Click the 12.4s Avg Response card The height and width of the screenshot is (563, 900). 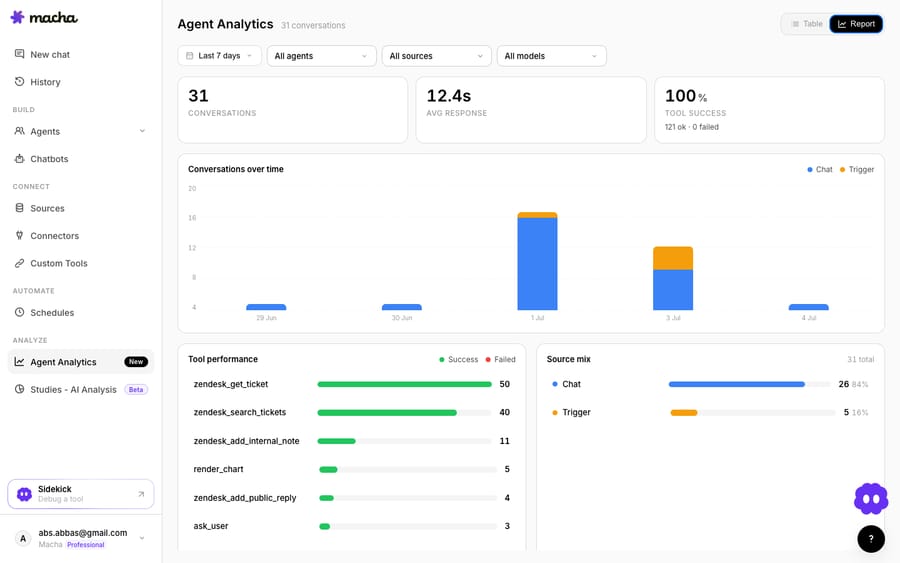531,110
